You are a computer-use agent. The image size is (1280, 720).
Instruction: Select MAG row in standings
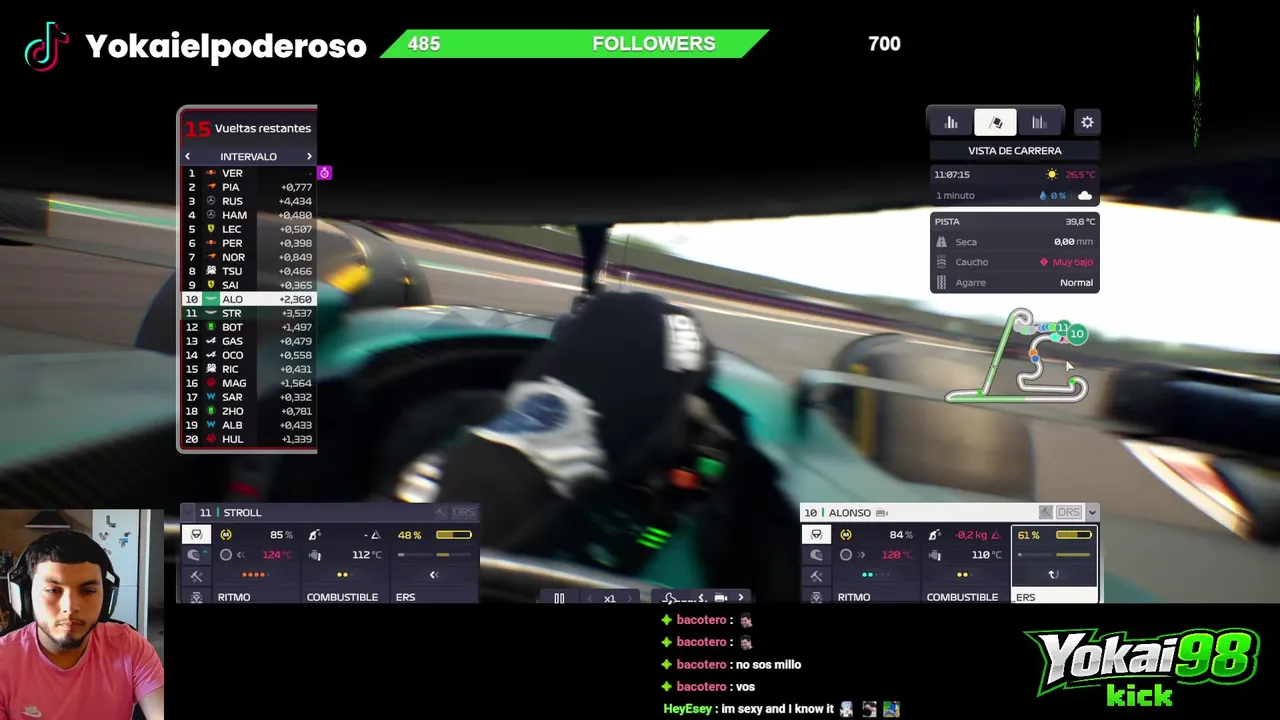click(247, 383)
